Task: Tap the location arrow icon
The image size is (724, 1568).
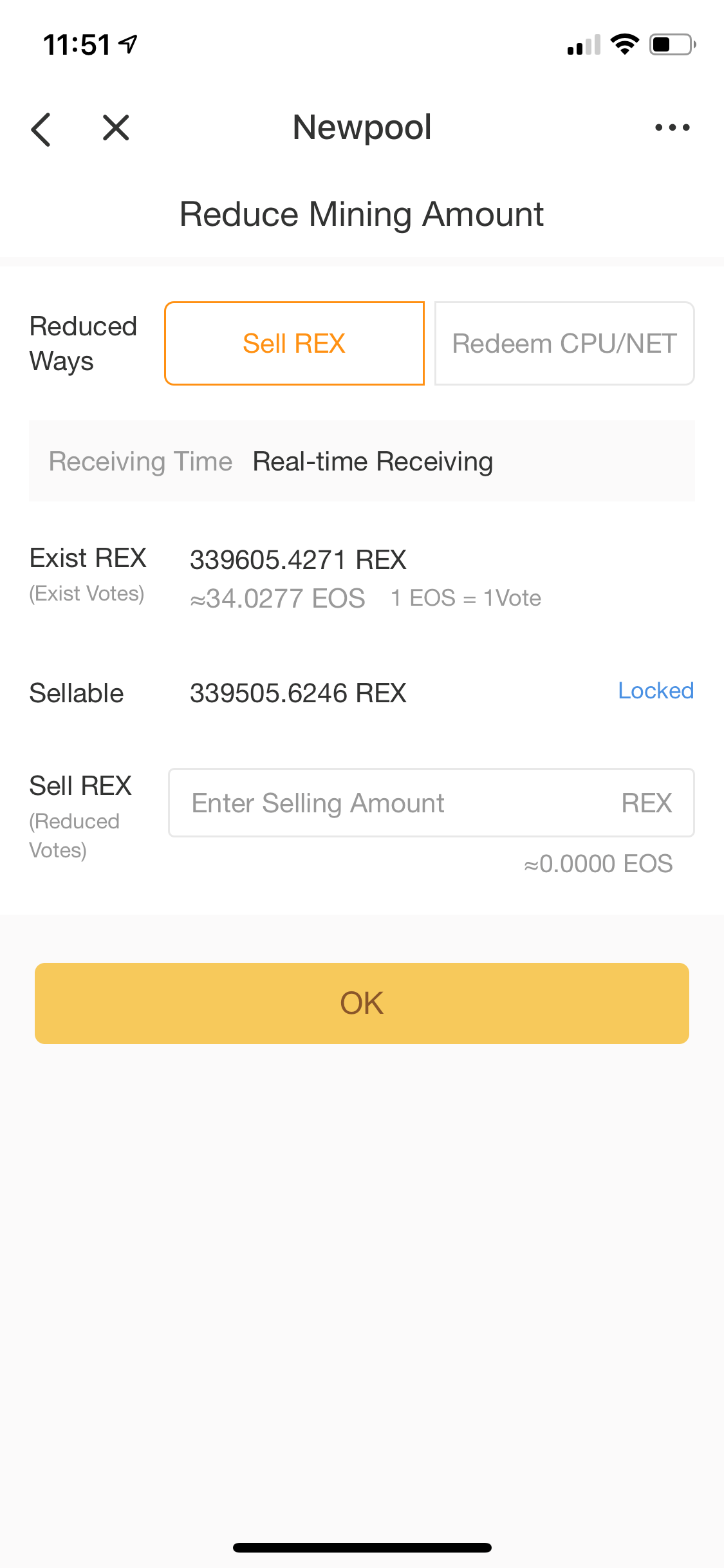Action: click(x=129, y=44)
